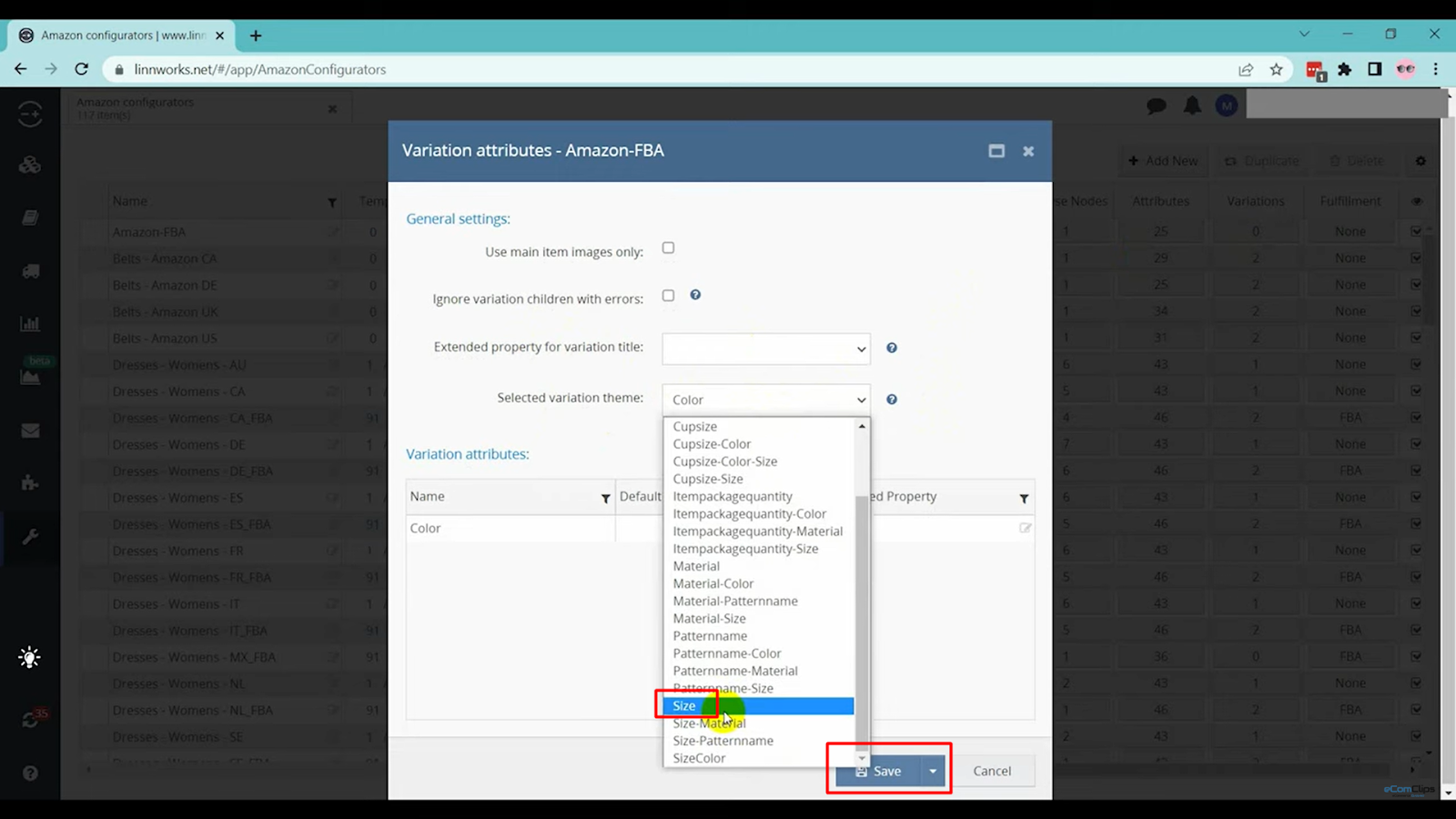Click the grid settings gear icon
The image size is (1456, 819).
coord(1421,161)
